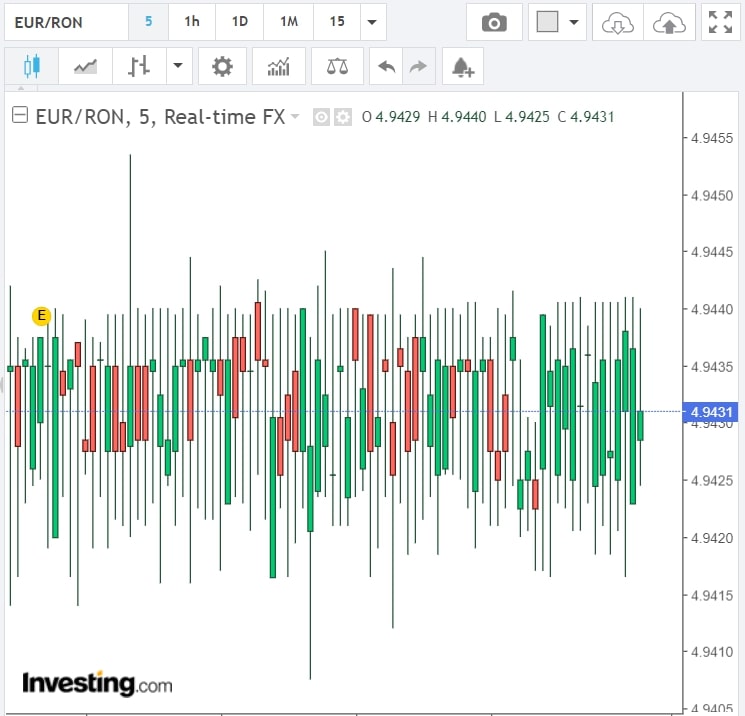Load a saved chart layout from cloud
The image size is (745, 716).
pos(617,22)
